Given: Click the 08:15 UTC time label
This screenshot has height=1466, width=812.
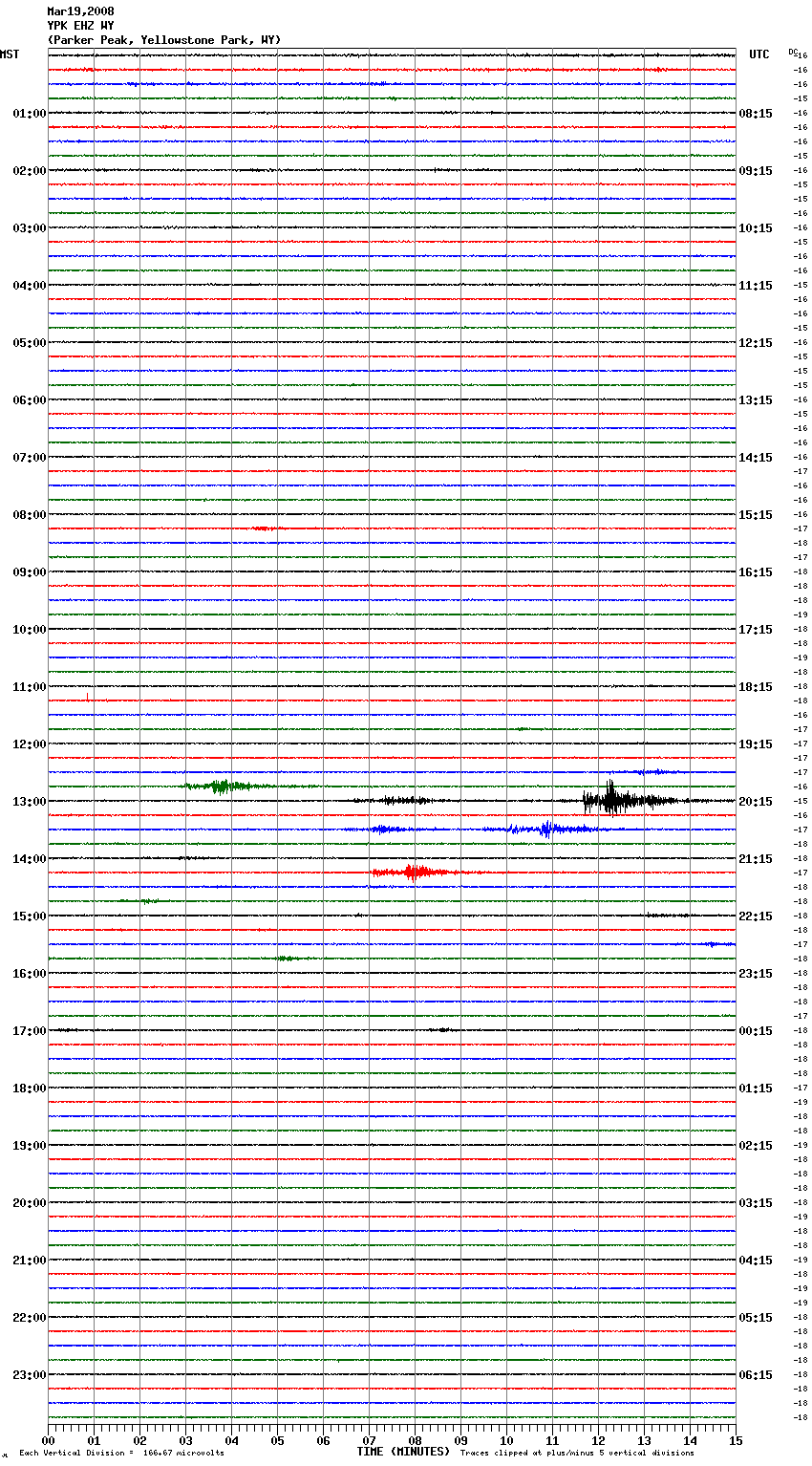Looking at the screenshot, I should (x=756, y=114).
